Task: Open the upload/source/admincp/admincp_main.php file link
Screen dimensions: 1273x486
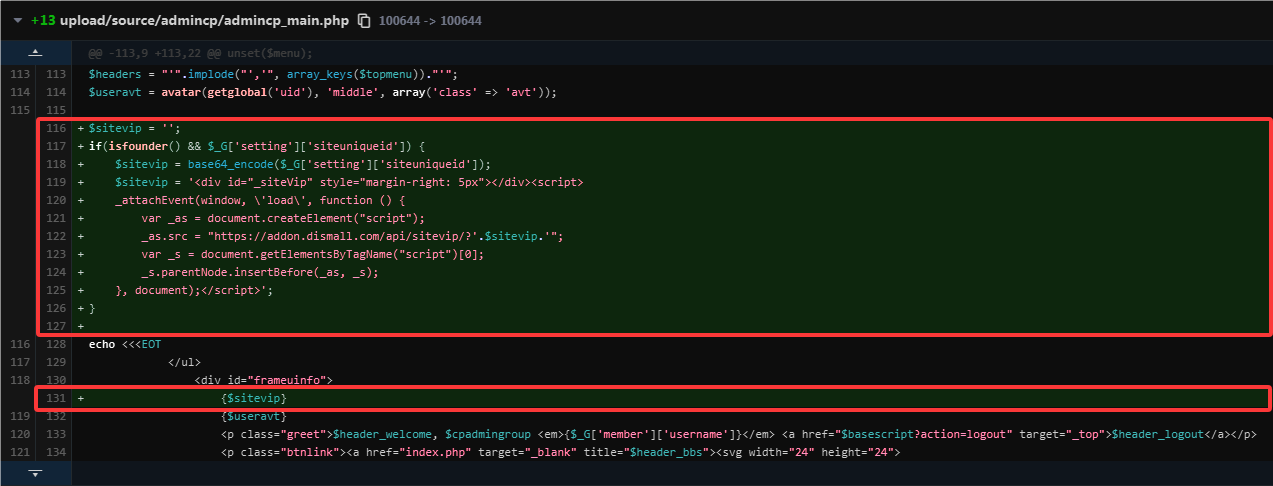Action: coord(204,20)
